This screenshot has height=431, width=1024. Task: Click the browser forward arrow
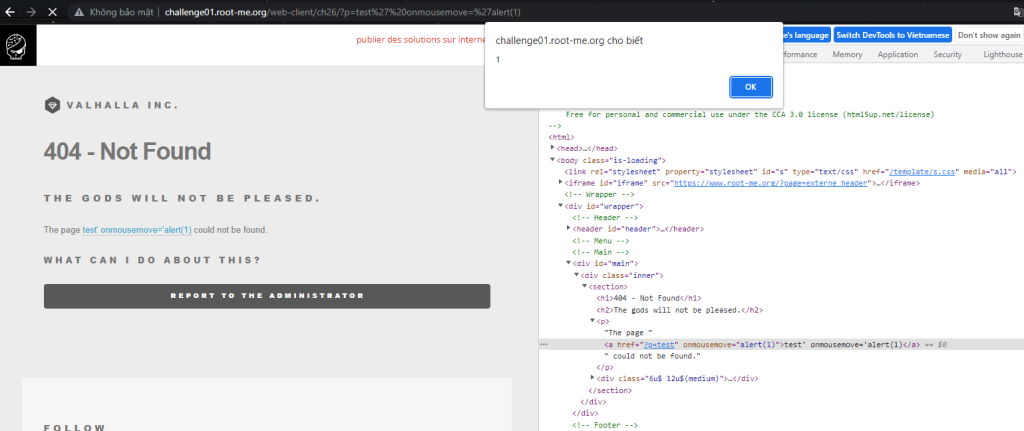tap(30, 10)
